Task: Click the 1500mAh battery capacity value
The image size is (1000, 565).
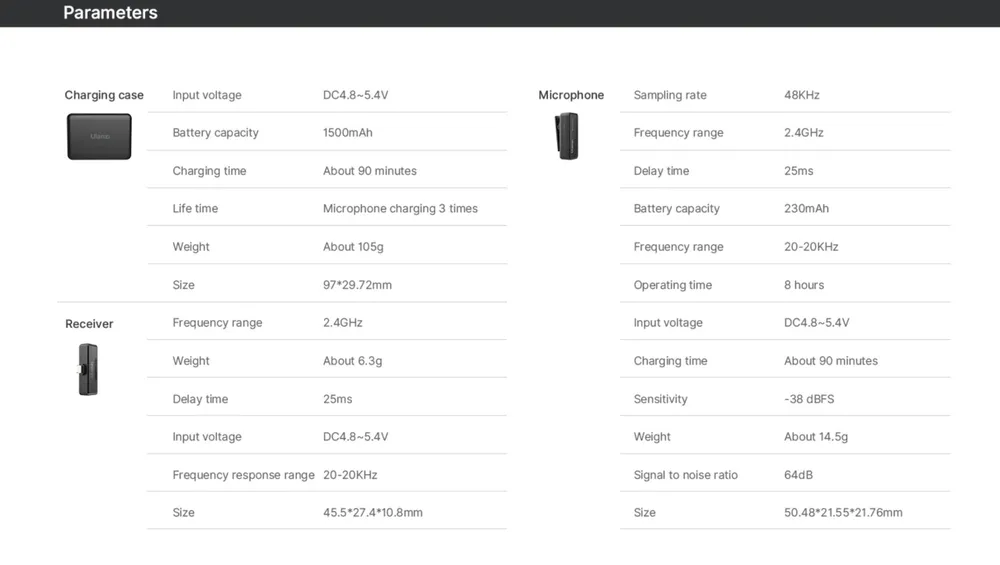Action: [347, 133]
